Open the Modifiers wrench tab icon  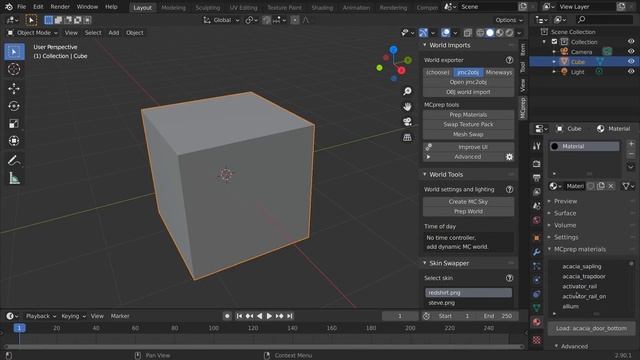pyautogui.click(x=537, y=252)
